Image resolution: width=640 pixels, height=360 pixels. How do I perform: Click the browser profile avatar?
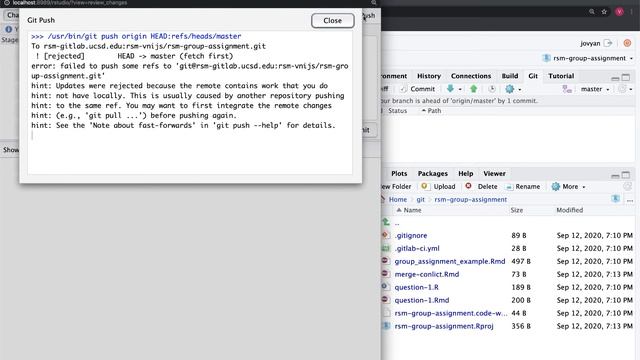(619, 12)
